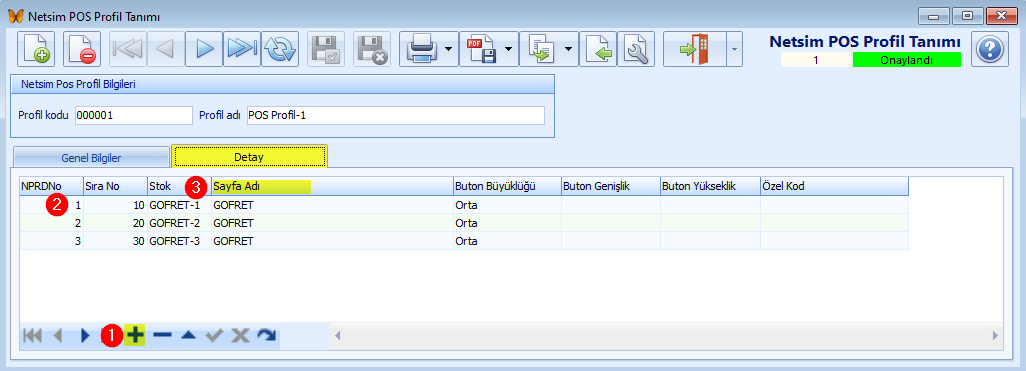Viewport: 1026px width, 371px height.
Task: Go to next row in grid navigator
Action: [x=84, y=336]
